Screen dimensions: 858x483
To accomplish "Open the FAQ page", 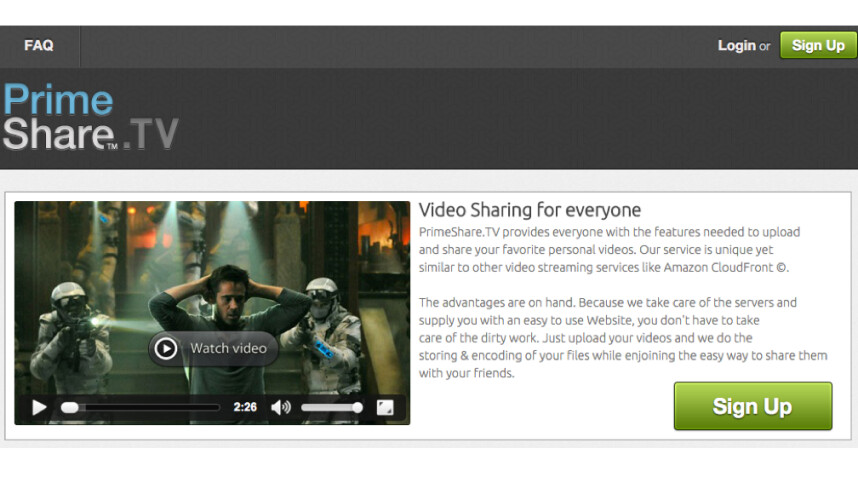I will click(38, 45).
